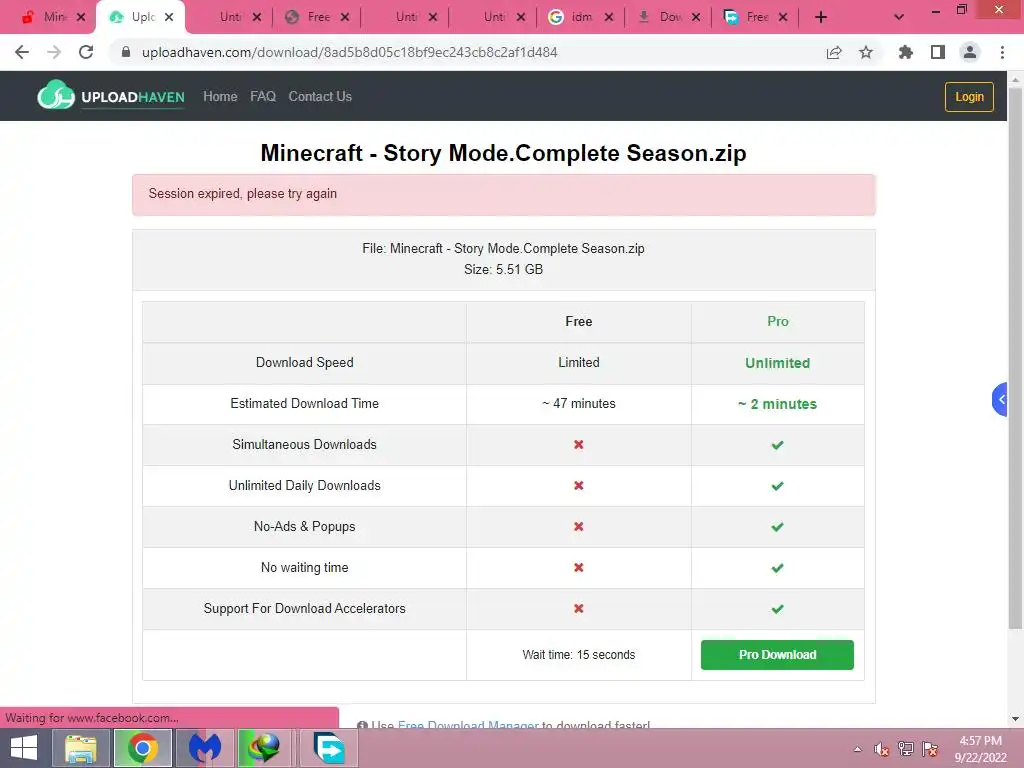This screenshot has width=1024, height=768.
Task: Click the 'Free' column header
Action: [x=579, y=321]
